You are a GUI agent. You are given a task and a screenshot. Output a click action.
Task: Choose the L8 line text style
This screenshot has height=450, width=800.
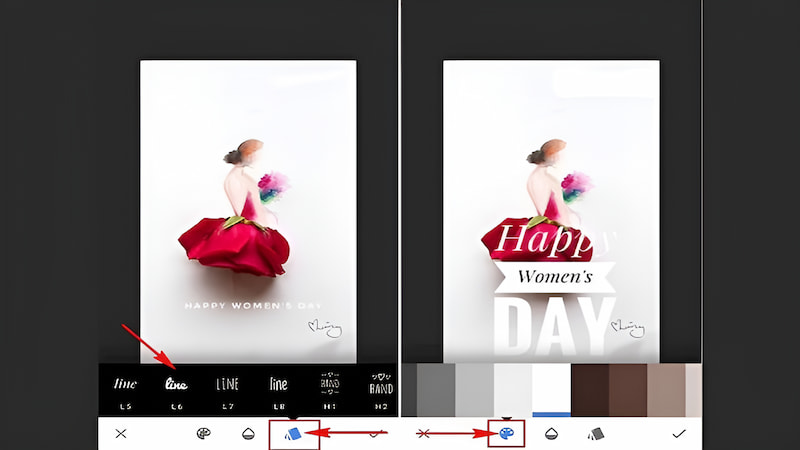279,390
